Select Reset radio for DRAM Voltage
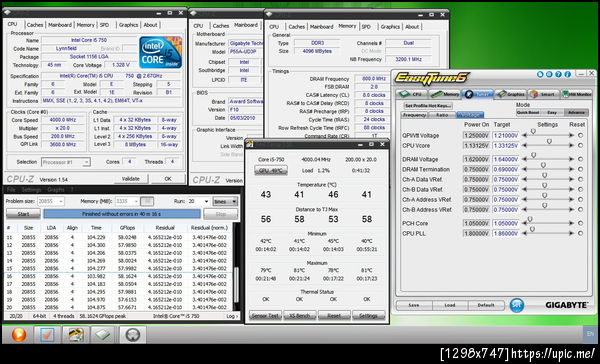The width and height of the screenshot is (600, 364). (580, 159)
